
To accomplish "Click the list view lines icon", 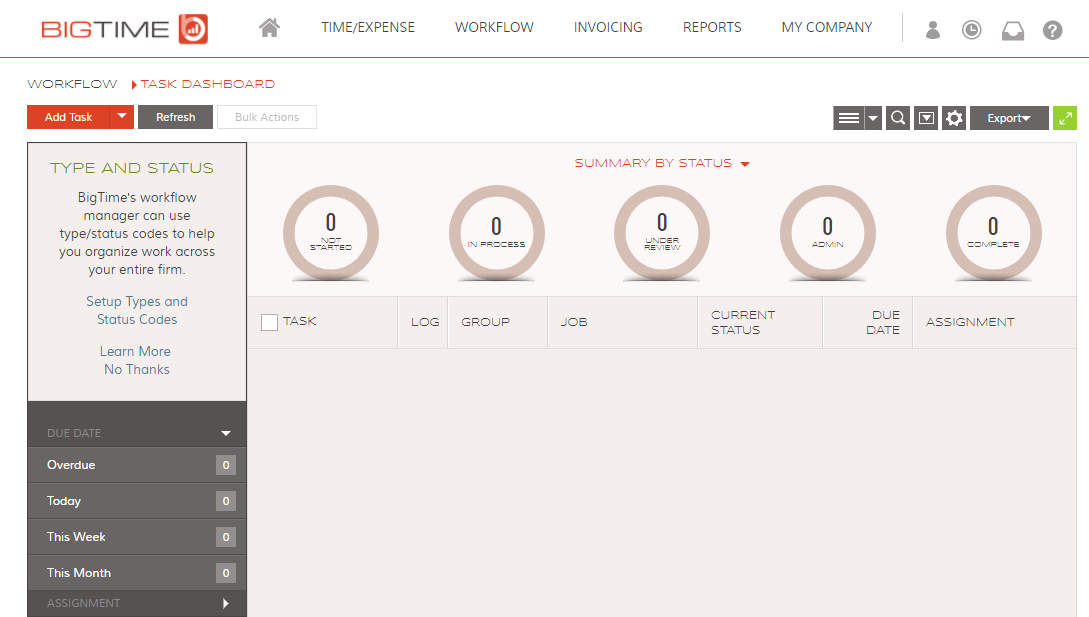I will tap(849, 118).
